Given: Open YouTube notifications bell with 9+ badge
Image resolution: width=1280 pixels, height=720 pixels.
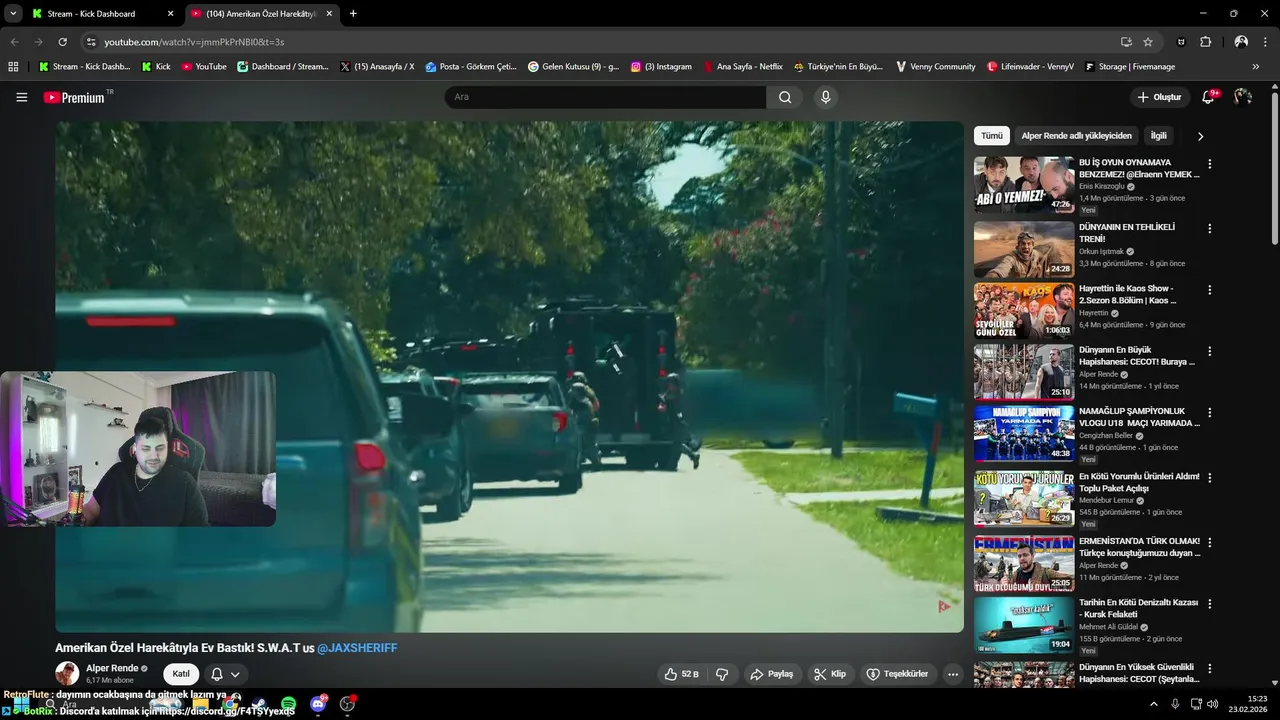Looking at the screenshot, I should pyautogui.click(x=1209, y=97).
